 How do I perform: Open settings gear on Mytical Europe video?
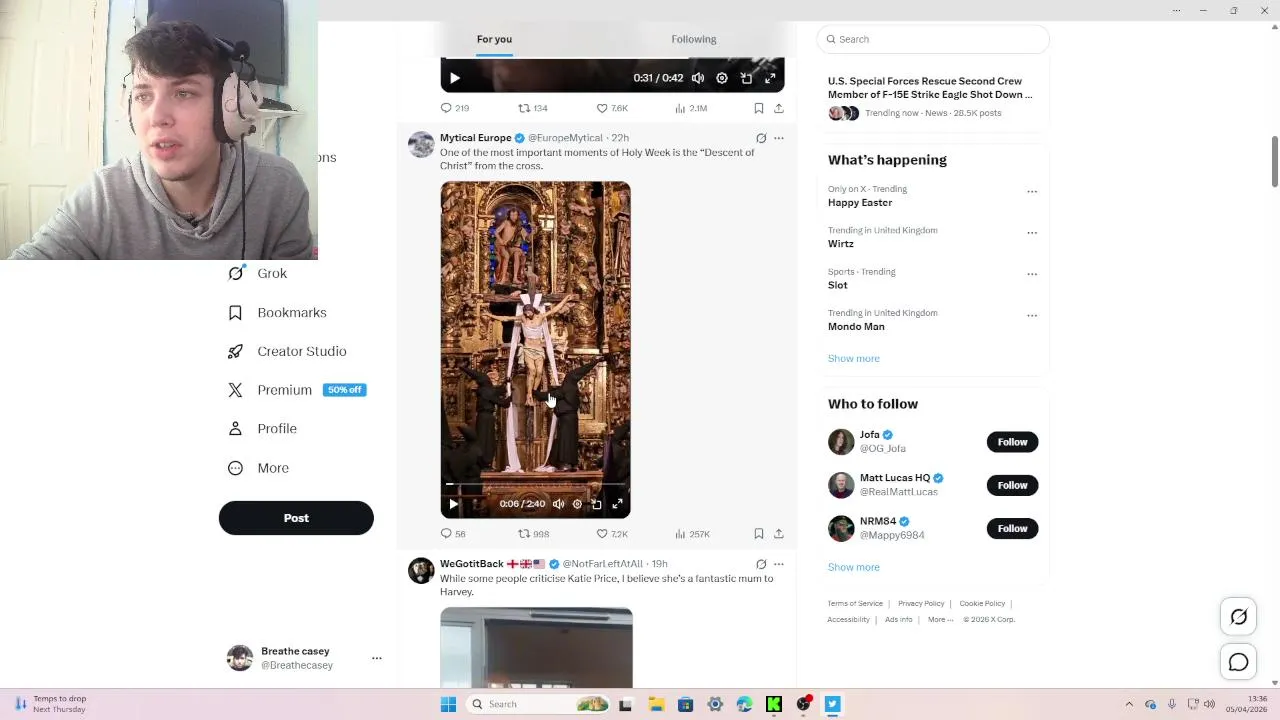coord(577,504)
